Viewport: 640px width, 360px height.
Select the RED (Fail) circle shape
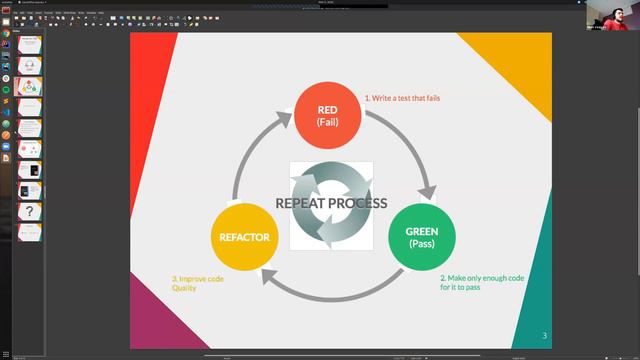coord(328,116)
